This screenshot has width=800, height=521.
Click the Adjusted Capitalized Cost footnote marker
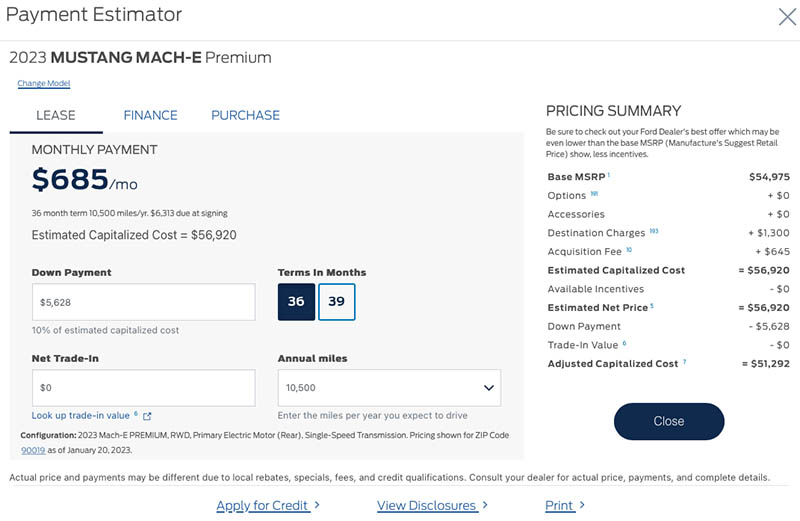pos(684,362)
